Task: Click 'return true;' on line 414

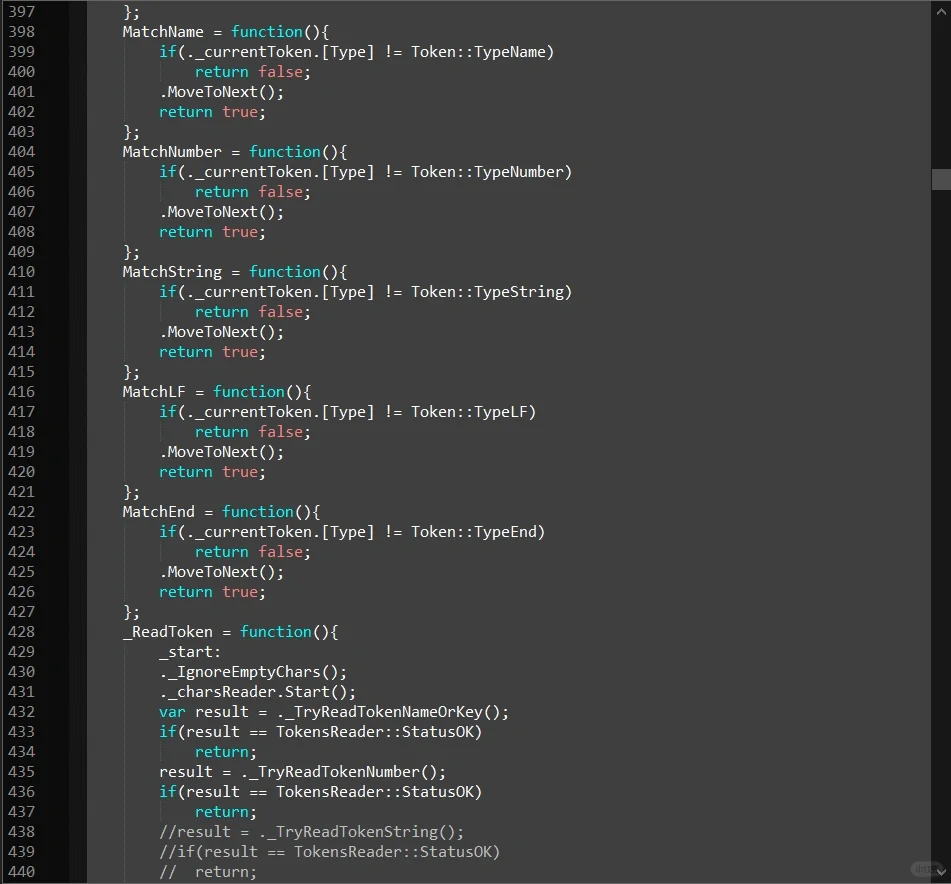Action: tap(212, 352)
